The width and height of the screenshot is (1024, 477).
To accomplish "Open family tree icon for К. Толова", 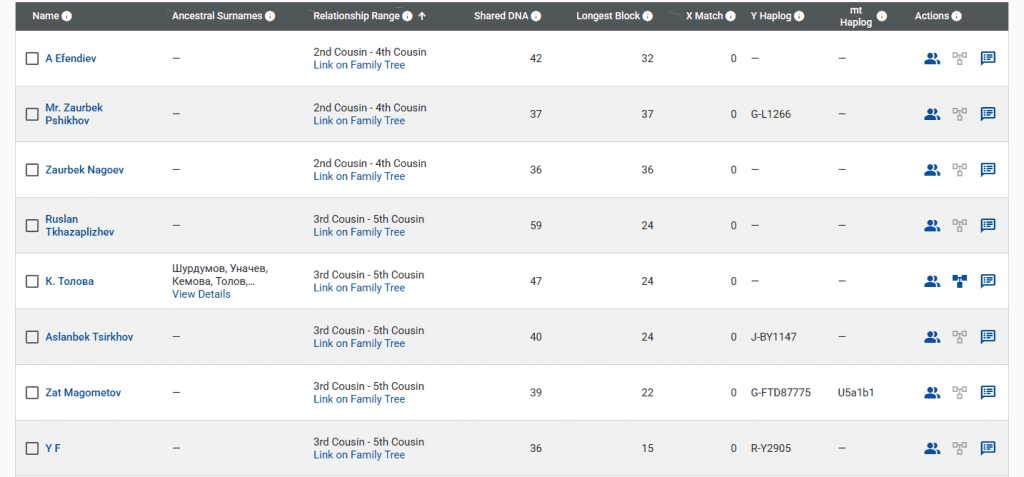I will [960, 281].
